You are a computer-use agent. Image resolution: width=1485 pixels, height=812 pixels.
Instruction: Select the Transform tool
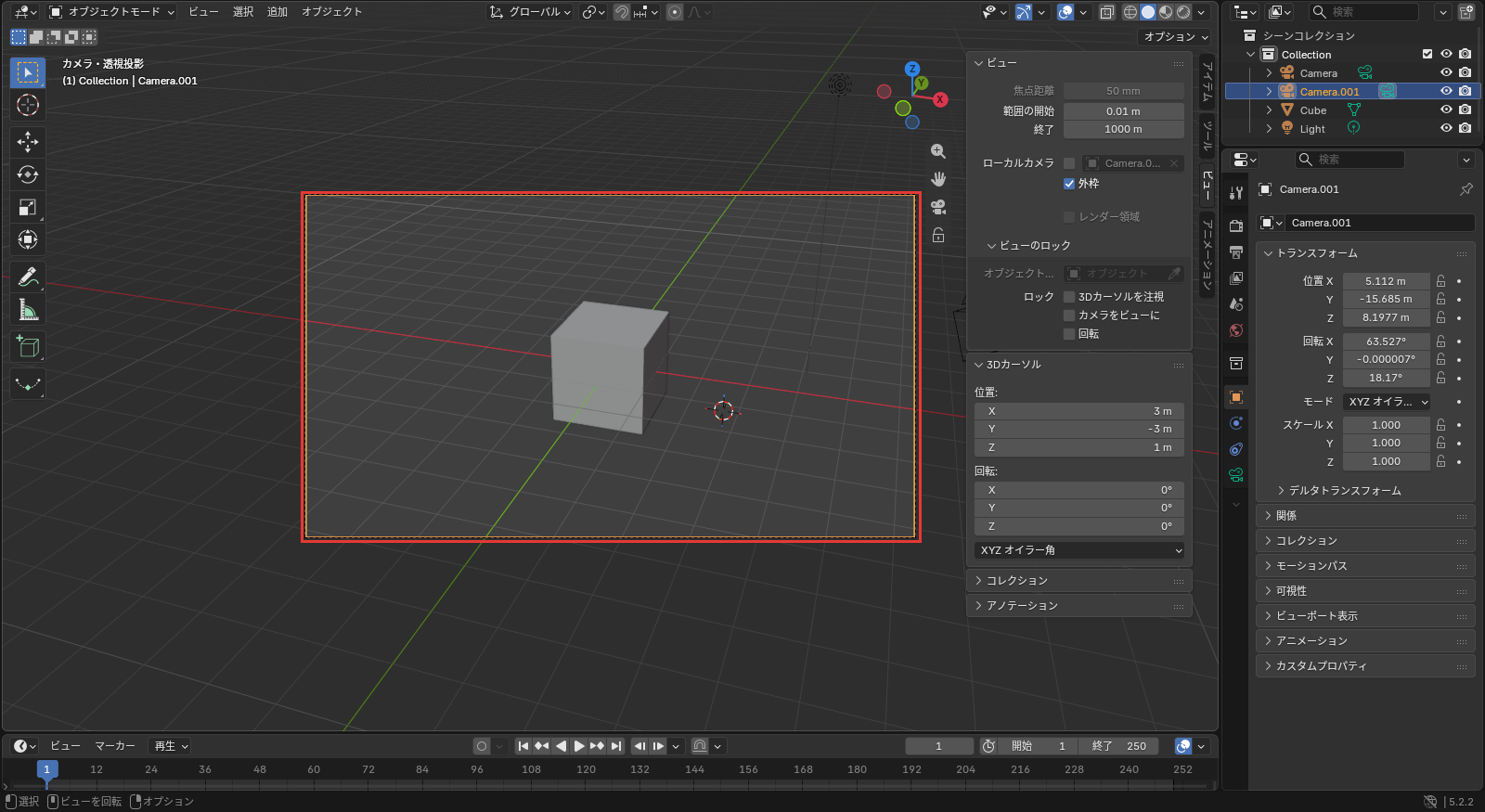point(28,239)
